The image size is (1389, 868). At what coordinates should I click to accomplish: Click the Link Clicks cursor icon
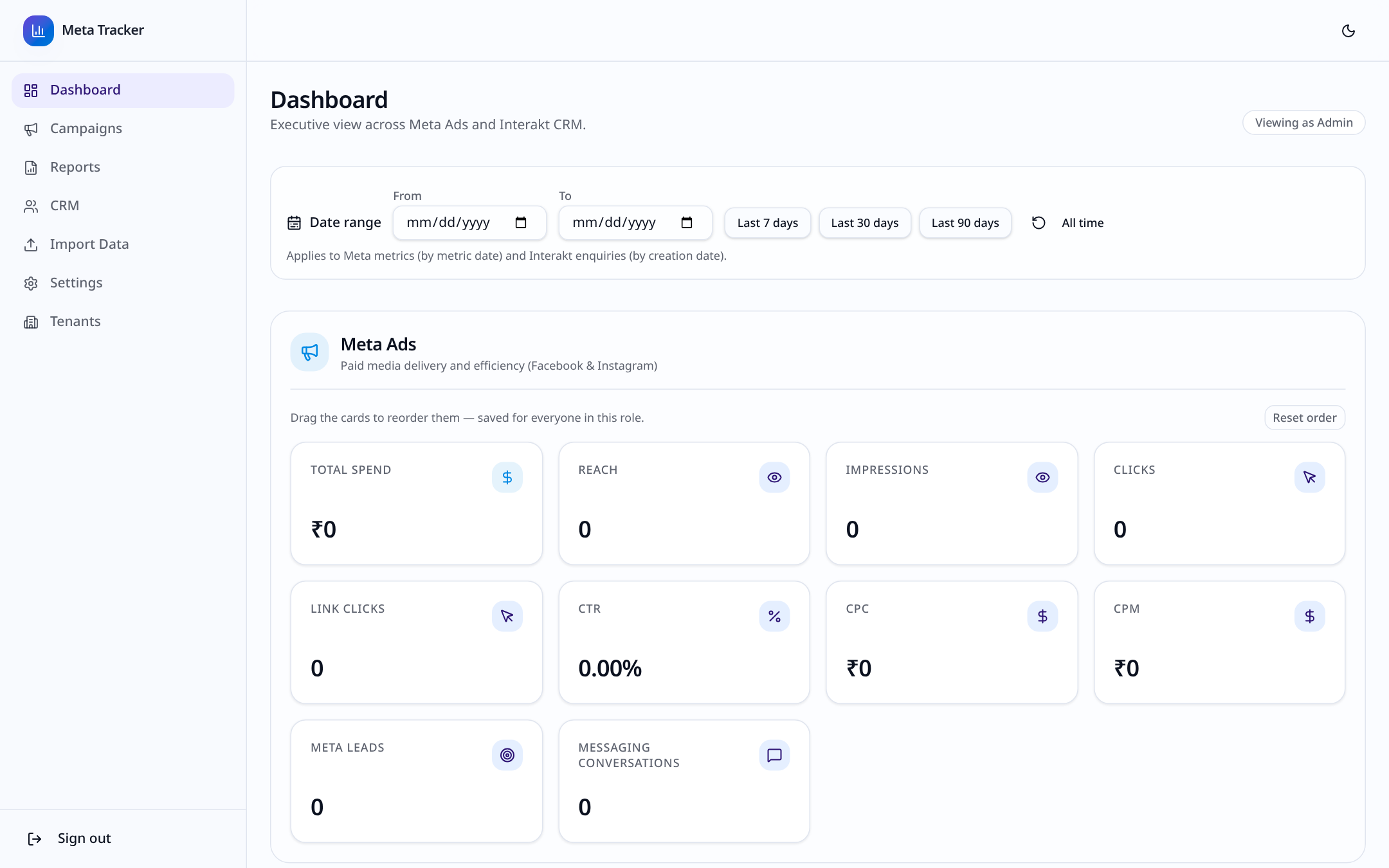507,617
